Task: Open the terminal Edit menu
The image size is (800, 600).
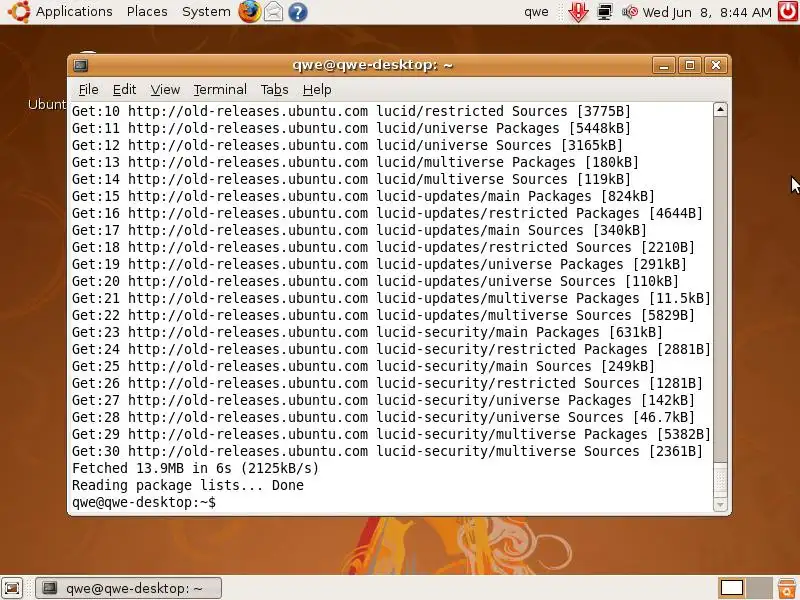Action: 124,90
